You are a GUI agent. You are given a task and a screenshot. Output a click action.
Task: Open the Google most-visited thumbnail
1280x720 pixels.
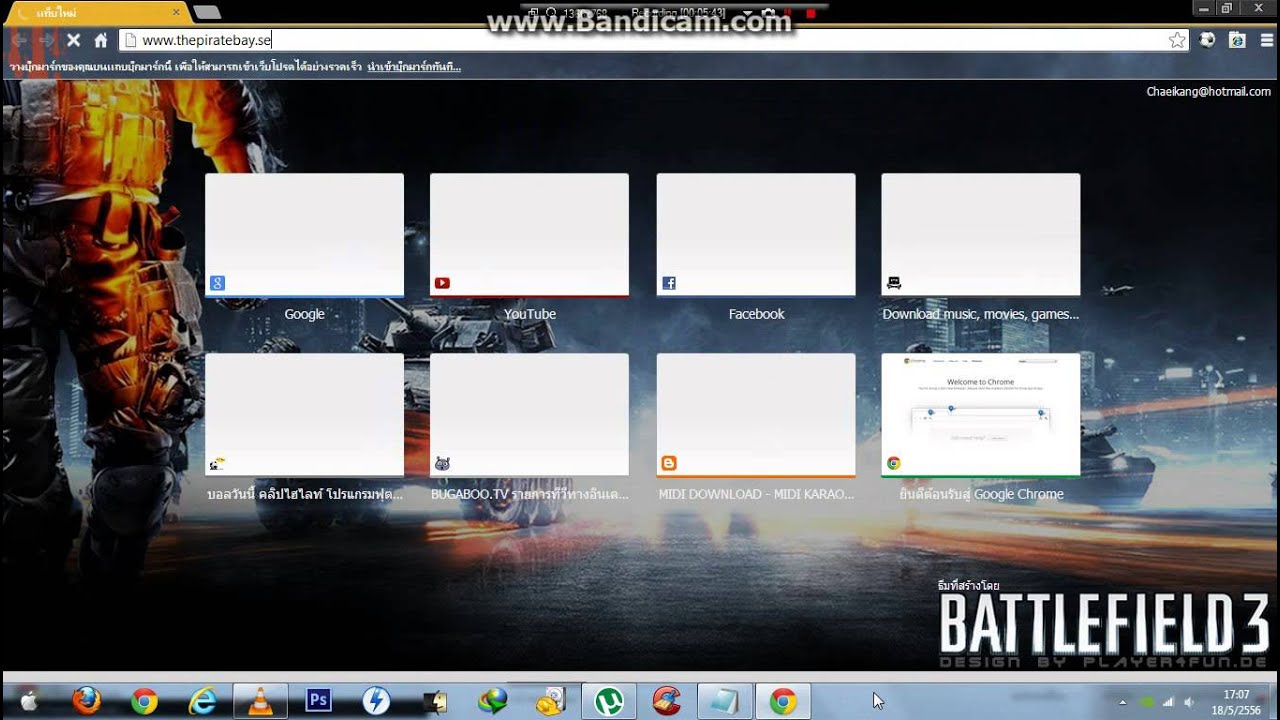304,235
